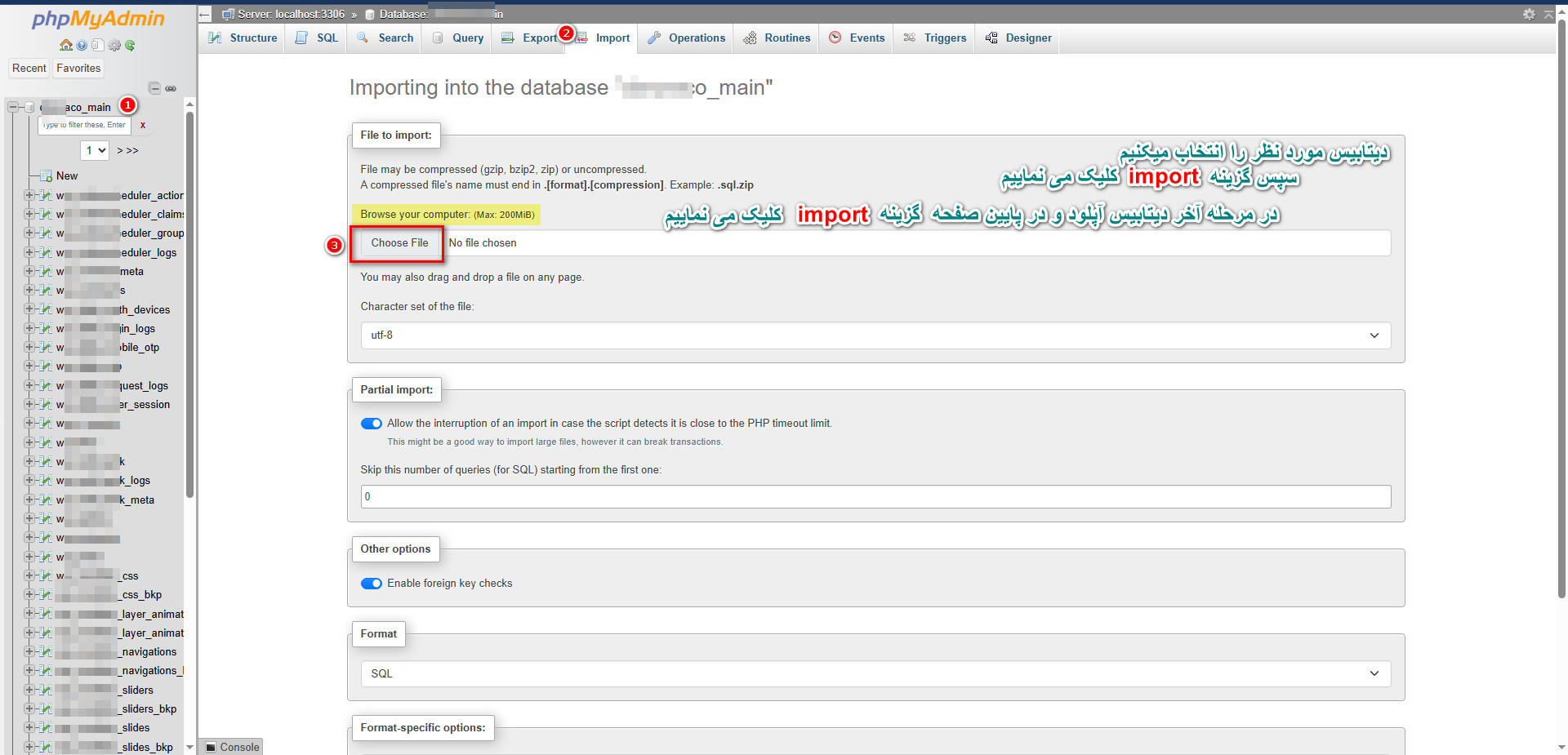
Task: Collapse the database tree node
Action: [x=13, y=107]
